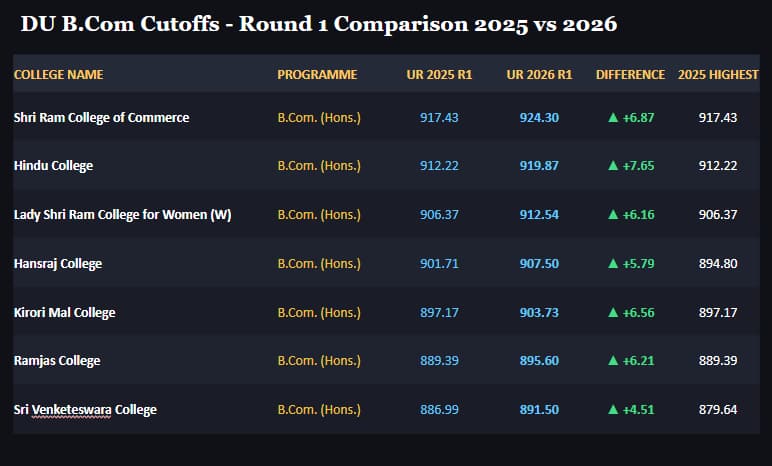Sort table by UR 2025 R1 header
Image resolution: width=772 pixels, height=466 pixels.
[x=439, y=74]
